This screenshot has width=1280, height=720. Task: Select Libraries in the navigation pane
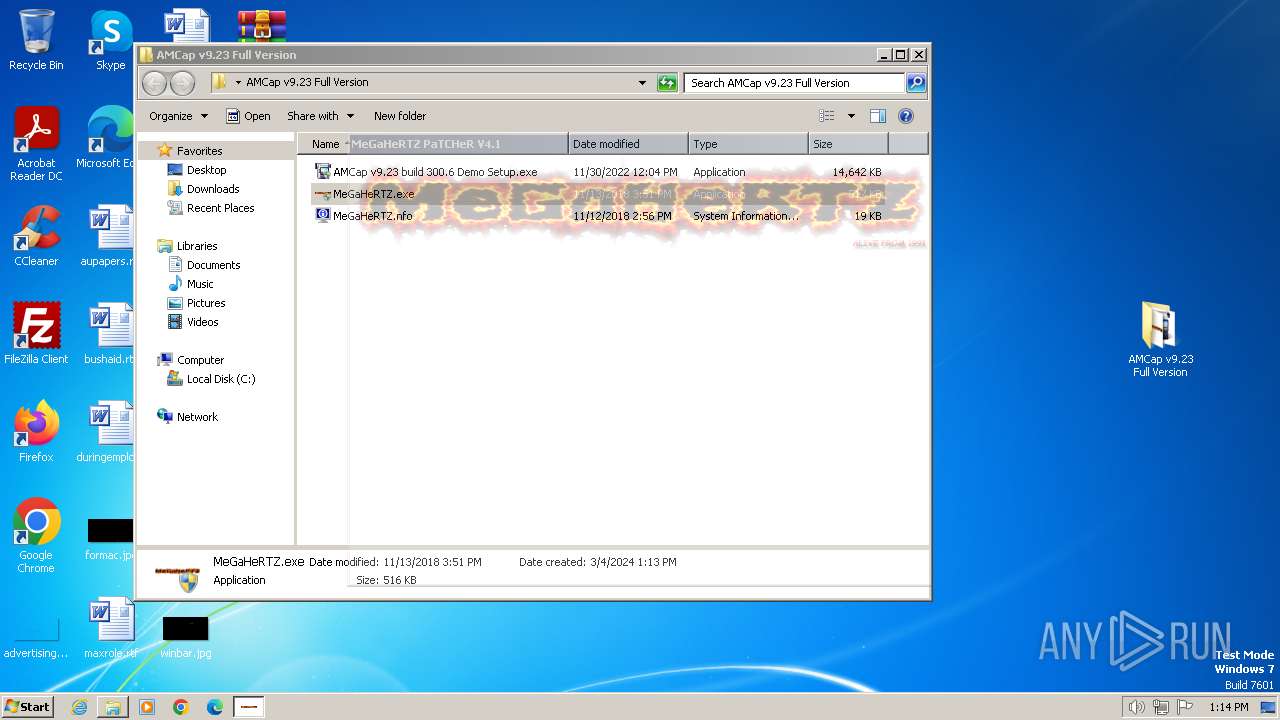[197, 246]
